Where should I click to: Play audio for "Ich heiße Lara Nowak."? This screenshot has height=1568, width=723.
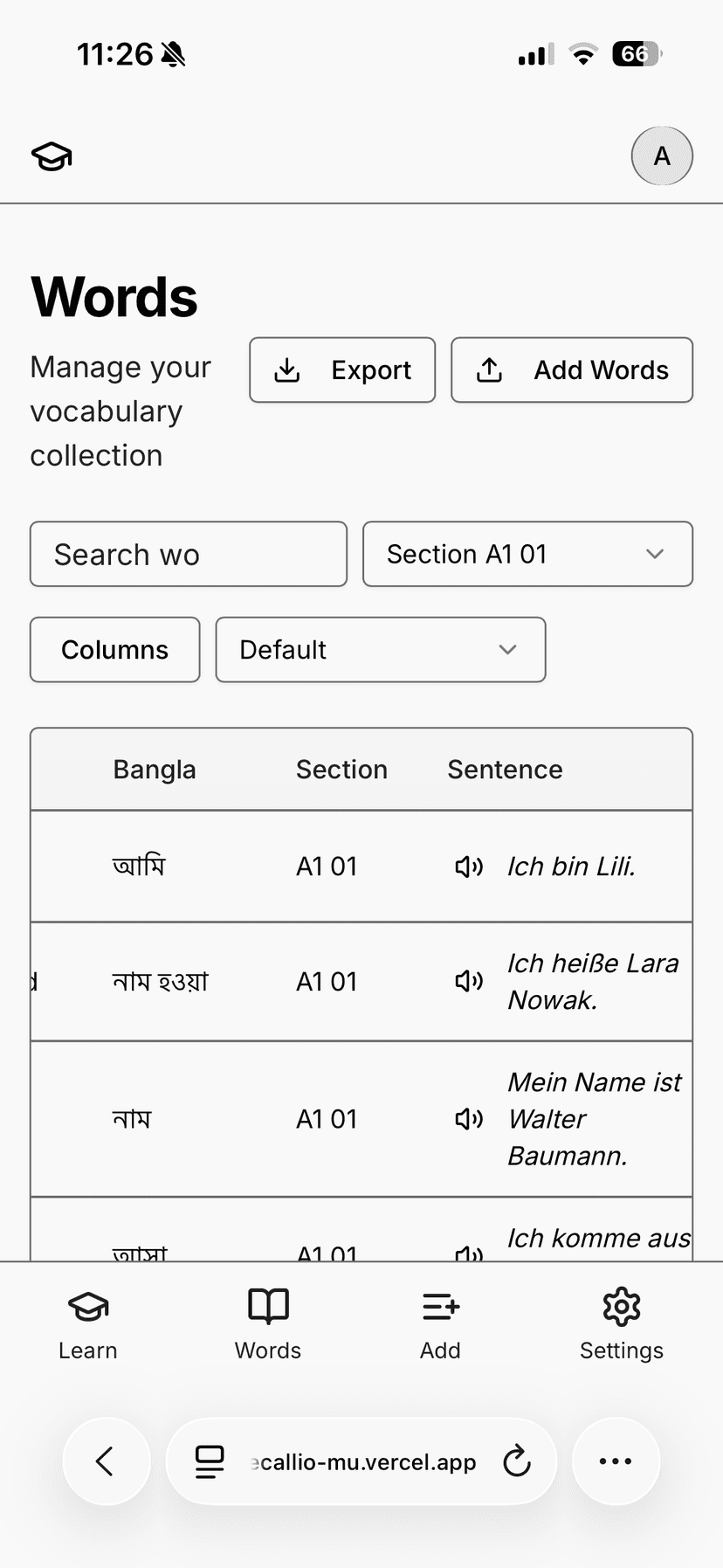[x=469, y=982]
